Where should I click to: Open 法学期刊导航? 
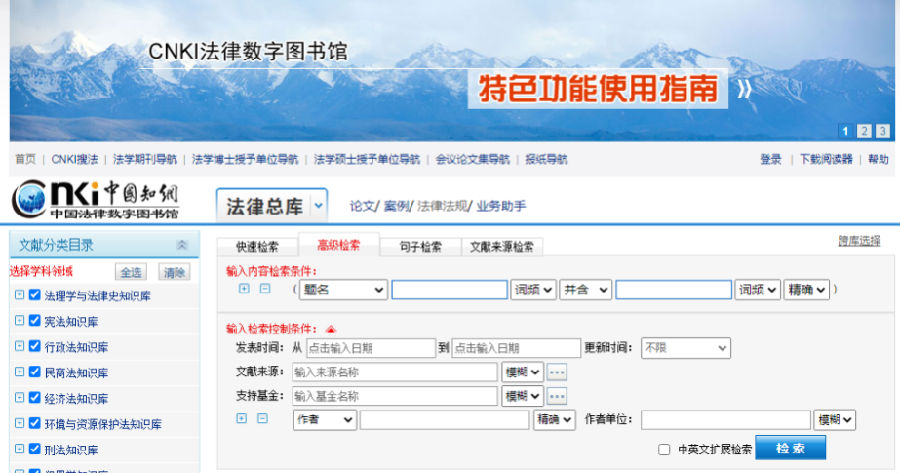145,159
